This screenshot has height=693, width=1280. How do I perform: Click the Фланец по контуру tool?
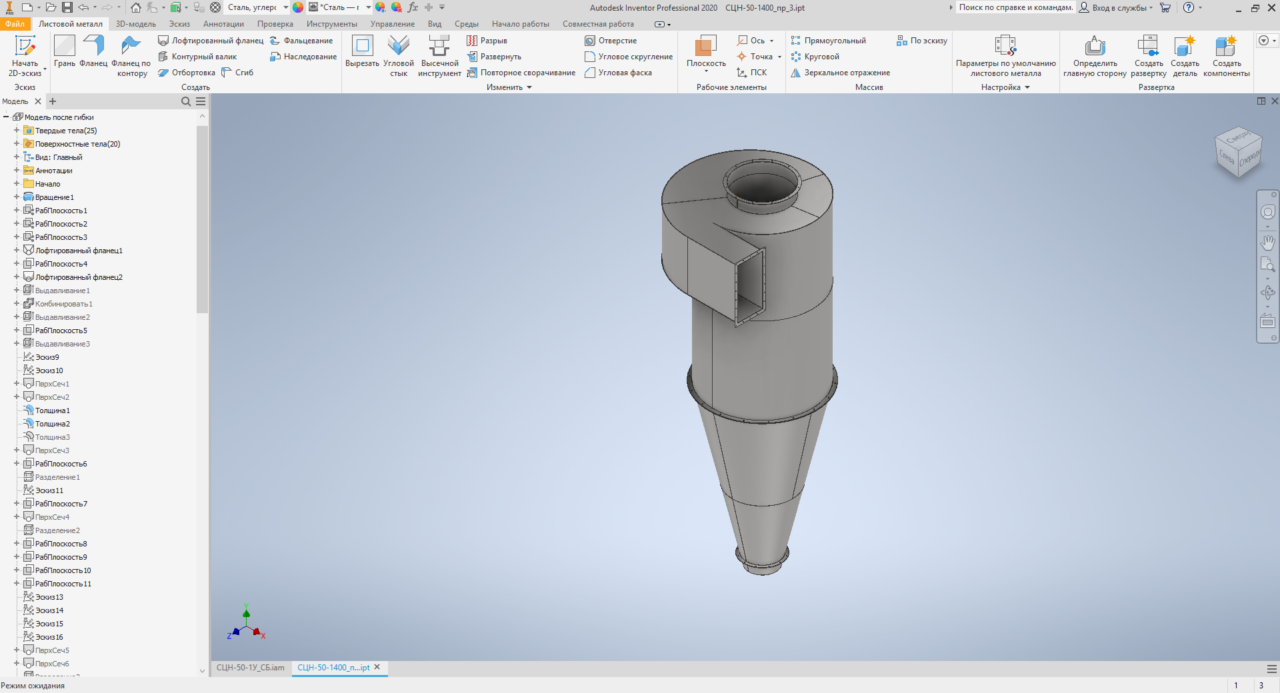pos(131,55)
